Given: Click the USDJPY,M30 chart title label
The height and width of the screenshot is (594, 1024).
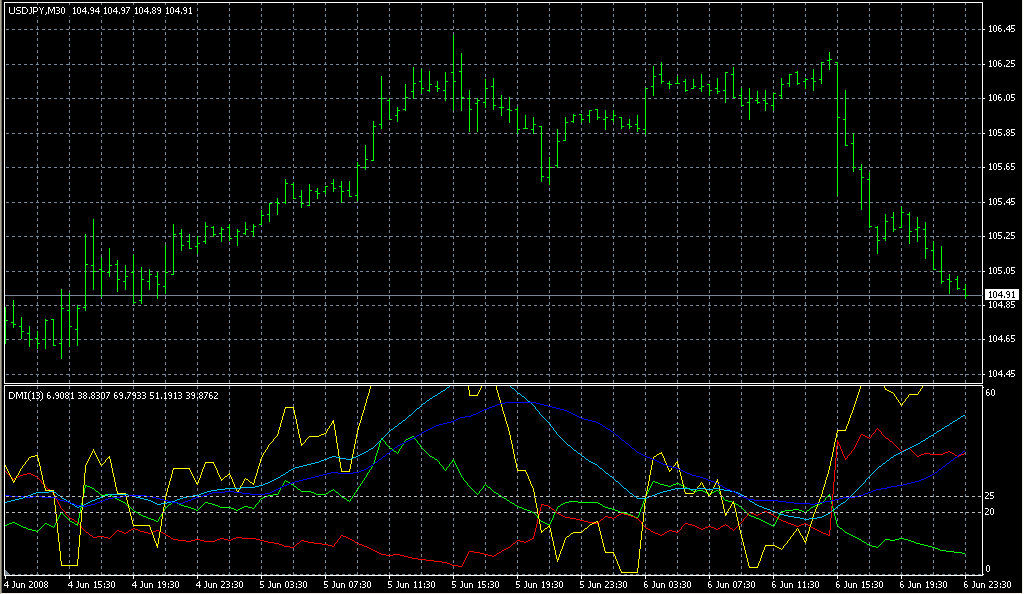Looking at the screenshot, I should pyautogui.click(x=36, y=11).
